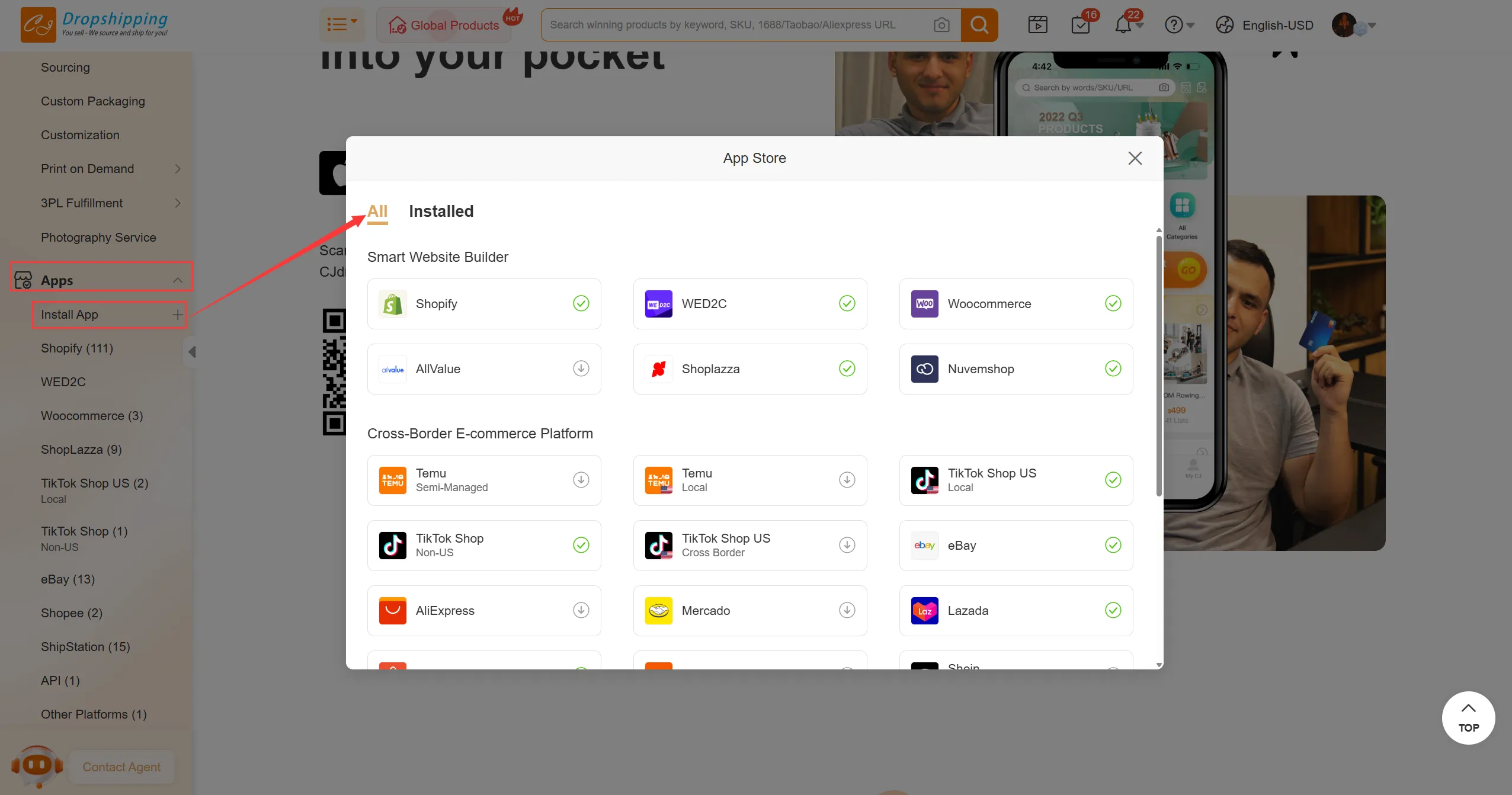Click the App Store dialog scrollbar

1158,367
